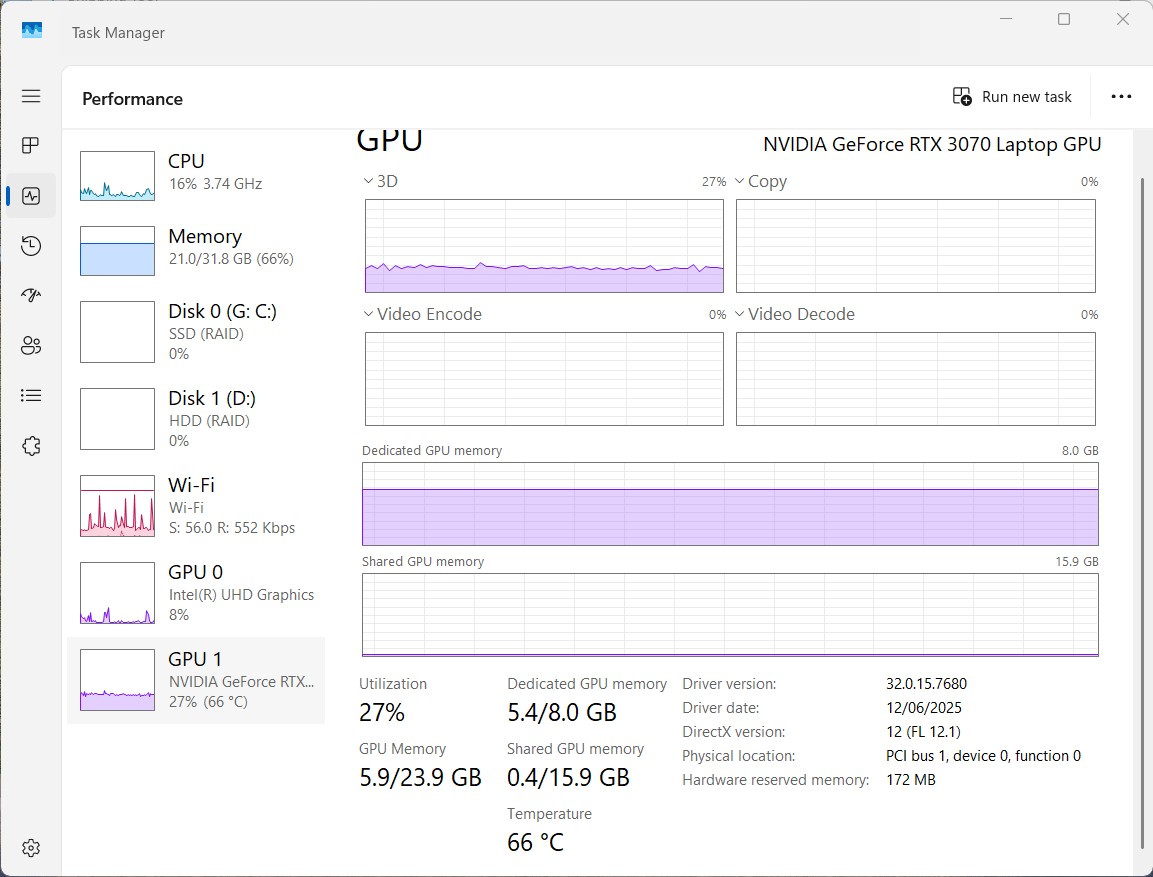This screenshot has height=877, width=1153.
Task: Click the Copy usage graph
Action: [915, 246]
